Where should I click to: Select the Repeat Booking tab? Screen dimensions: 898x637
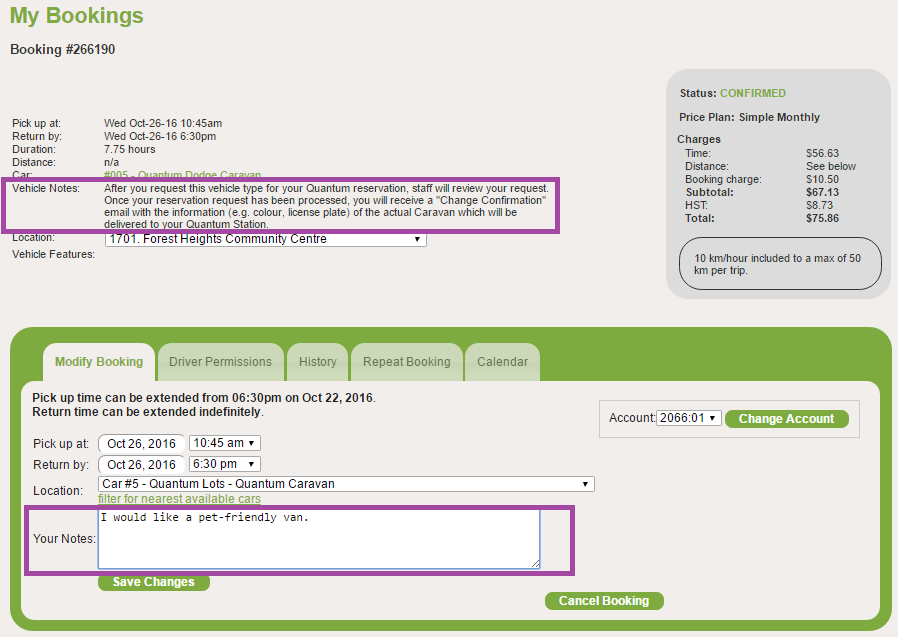tap(407, 362)
